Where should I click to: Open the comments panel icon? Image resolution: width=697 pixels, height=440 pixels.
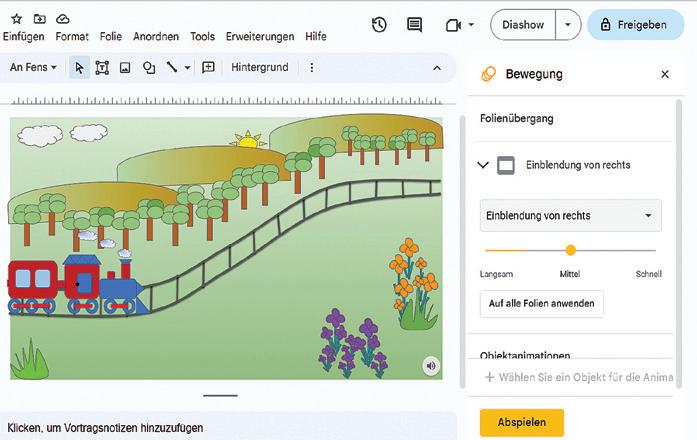coord(414,25)
